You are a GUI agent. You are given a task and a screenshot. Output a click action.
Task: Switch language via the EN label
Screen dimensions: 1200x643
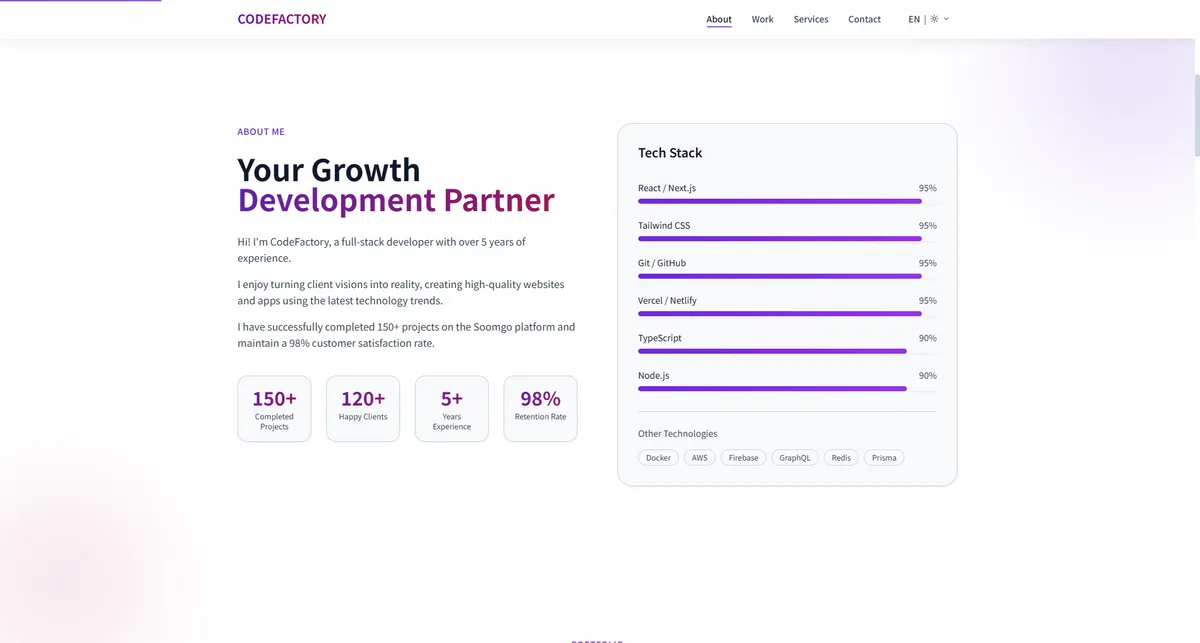914,19
